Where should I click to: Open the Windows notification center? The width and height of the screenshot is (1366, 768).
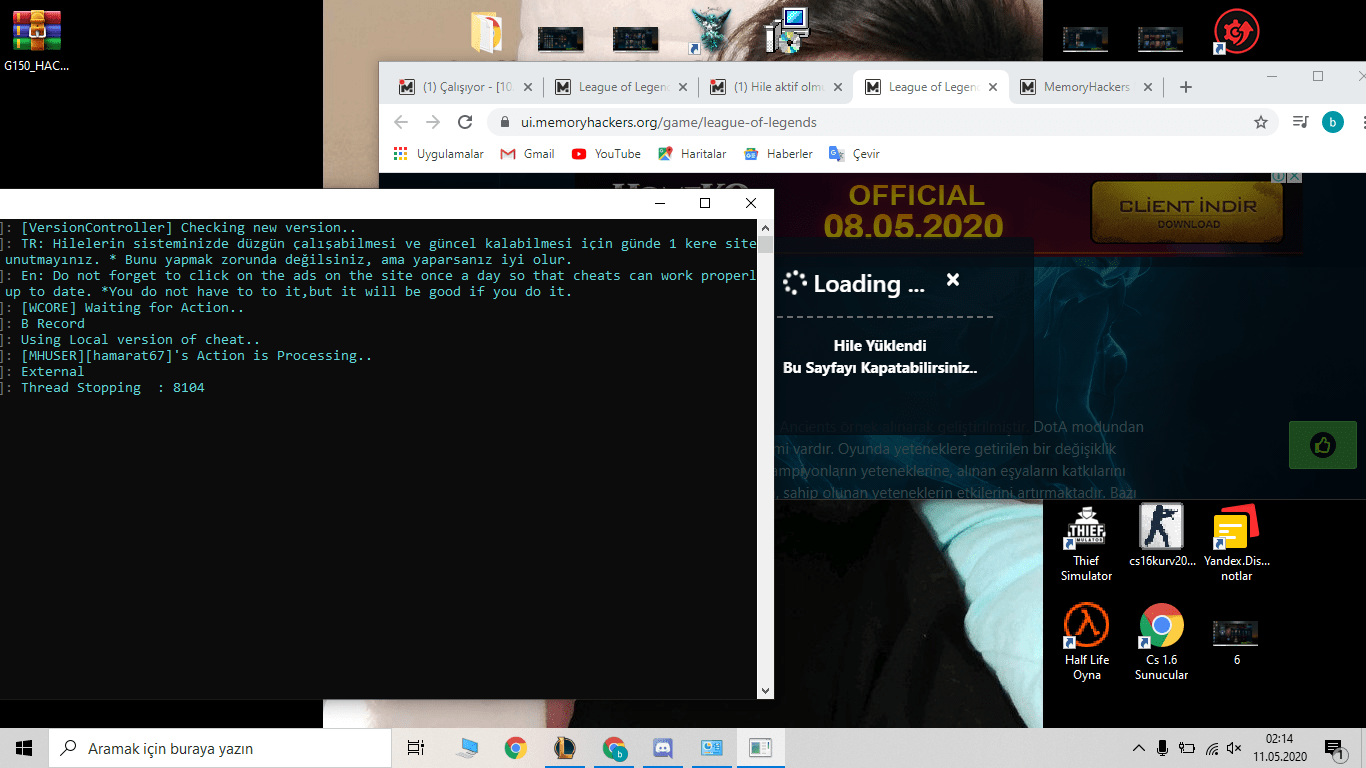click(1333, 748)
